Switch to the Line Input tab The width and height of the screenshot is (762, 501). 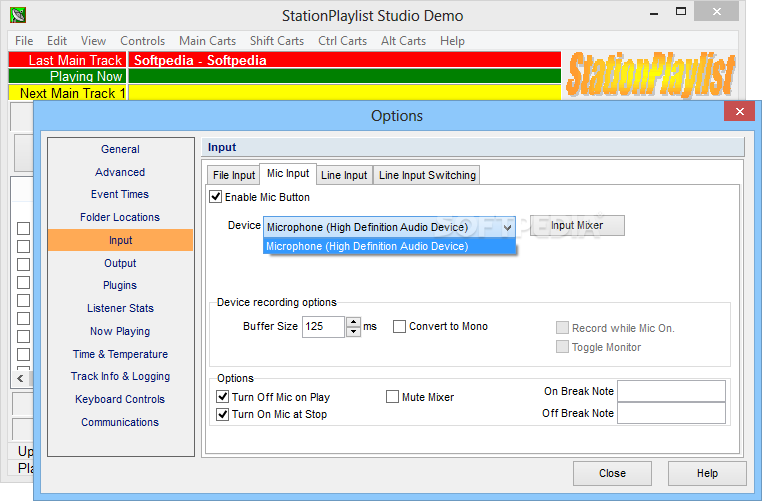(x=344, y=175)
